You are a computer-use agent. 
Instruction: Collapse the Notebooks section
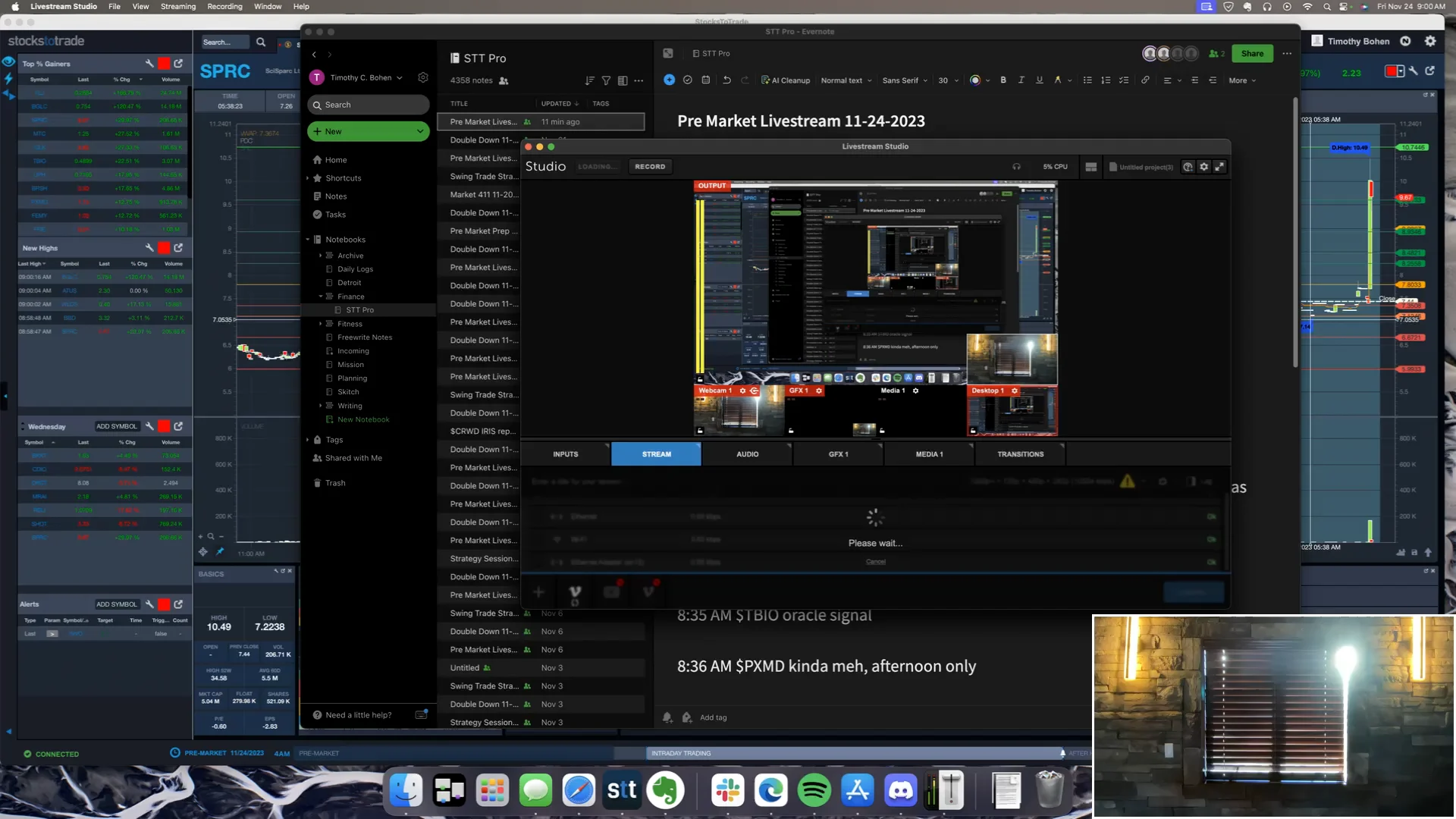(308, 240)
